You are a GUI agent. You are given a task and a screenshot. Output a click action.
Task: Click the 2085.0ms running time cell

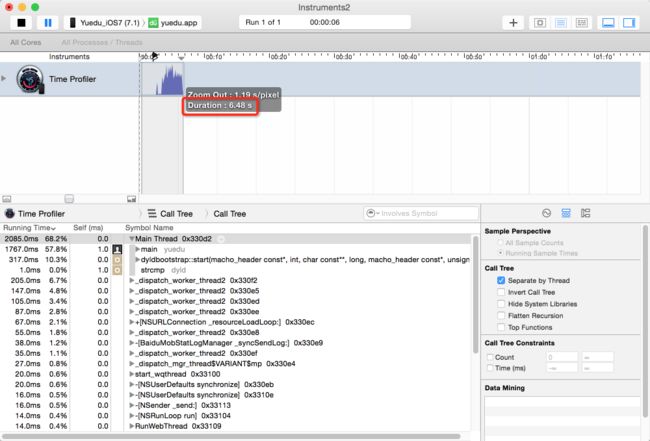(x=21, y=239)
